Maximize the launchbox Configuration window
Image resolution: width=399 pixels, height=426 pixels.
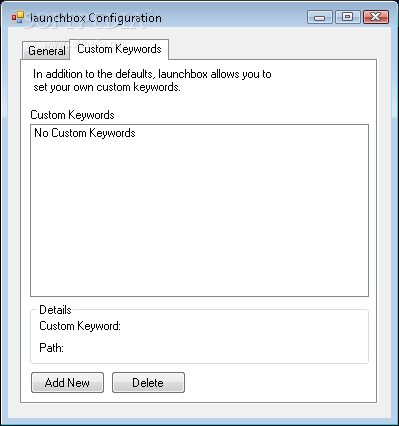pyautogui.click(x=347, y=17)
